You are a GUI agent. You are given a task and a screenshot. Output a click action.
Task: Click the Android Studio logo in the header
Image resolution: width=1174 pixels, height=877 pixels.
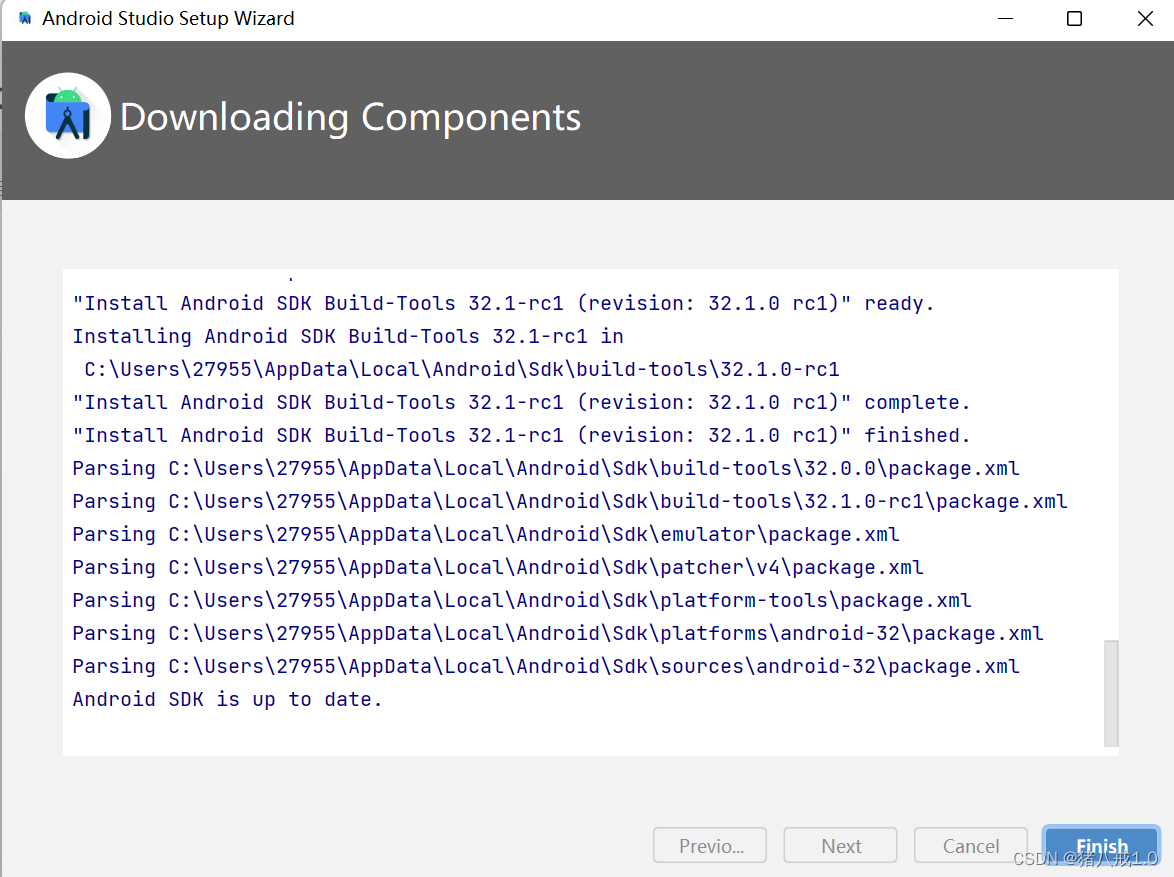click(67, 115)
